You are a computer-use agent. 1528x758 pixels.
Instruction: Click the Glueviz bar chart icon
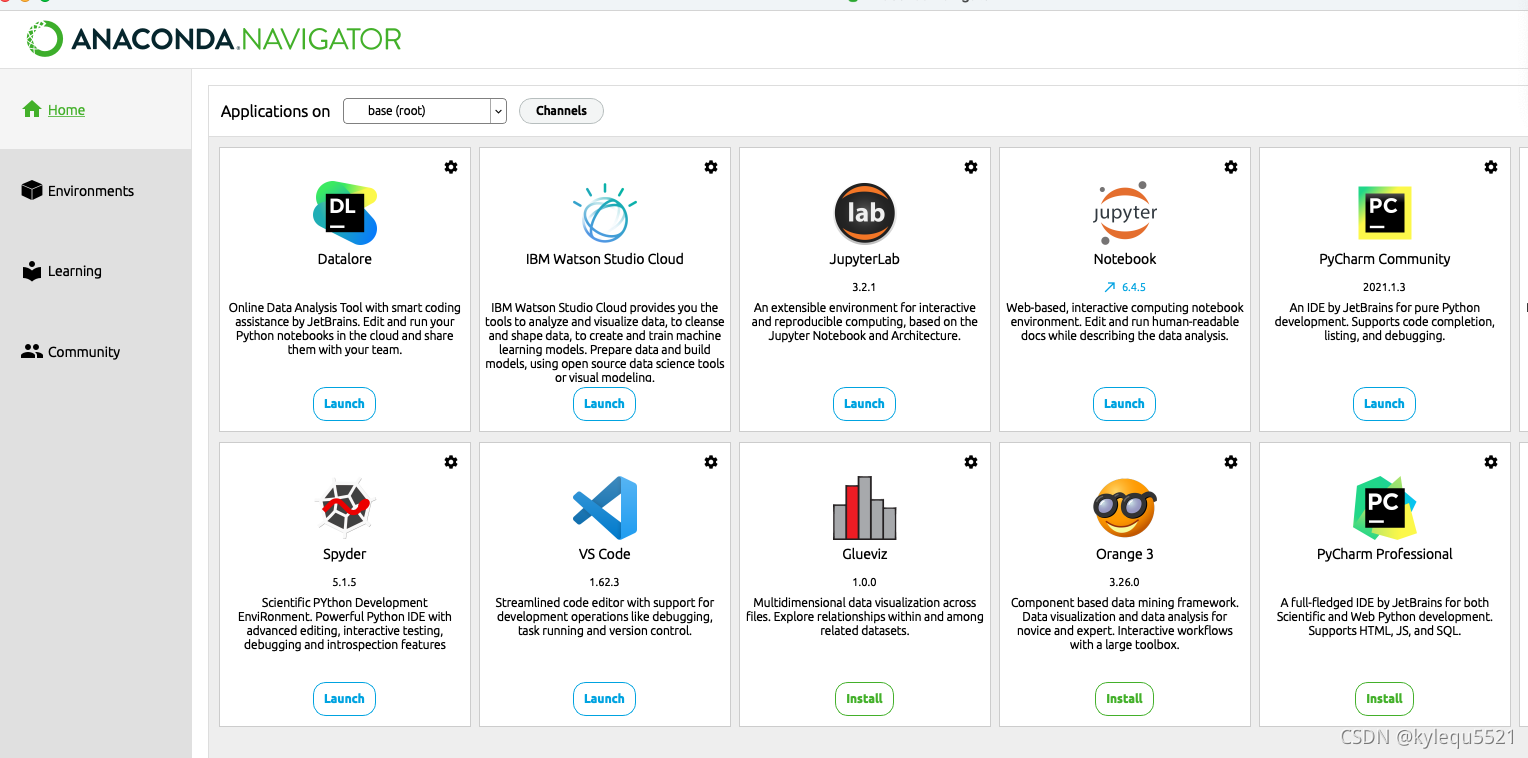coord(864,508)
